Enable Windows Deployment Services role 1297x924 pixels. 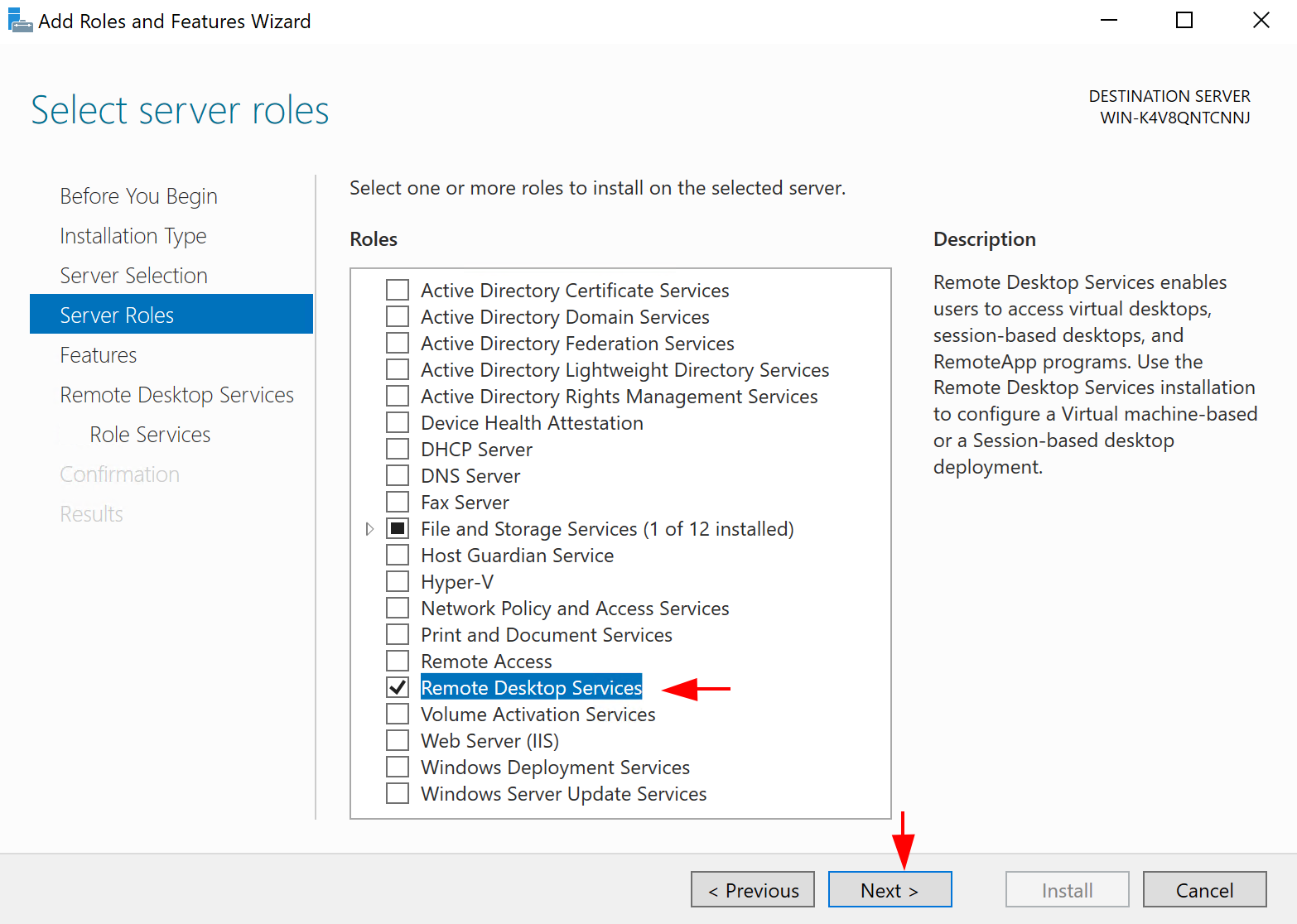tap(398, 766)
